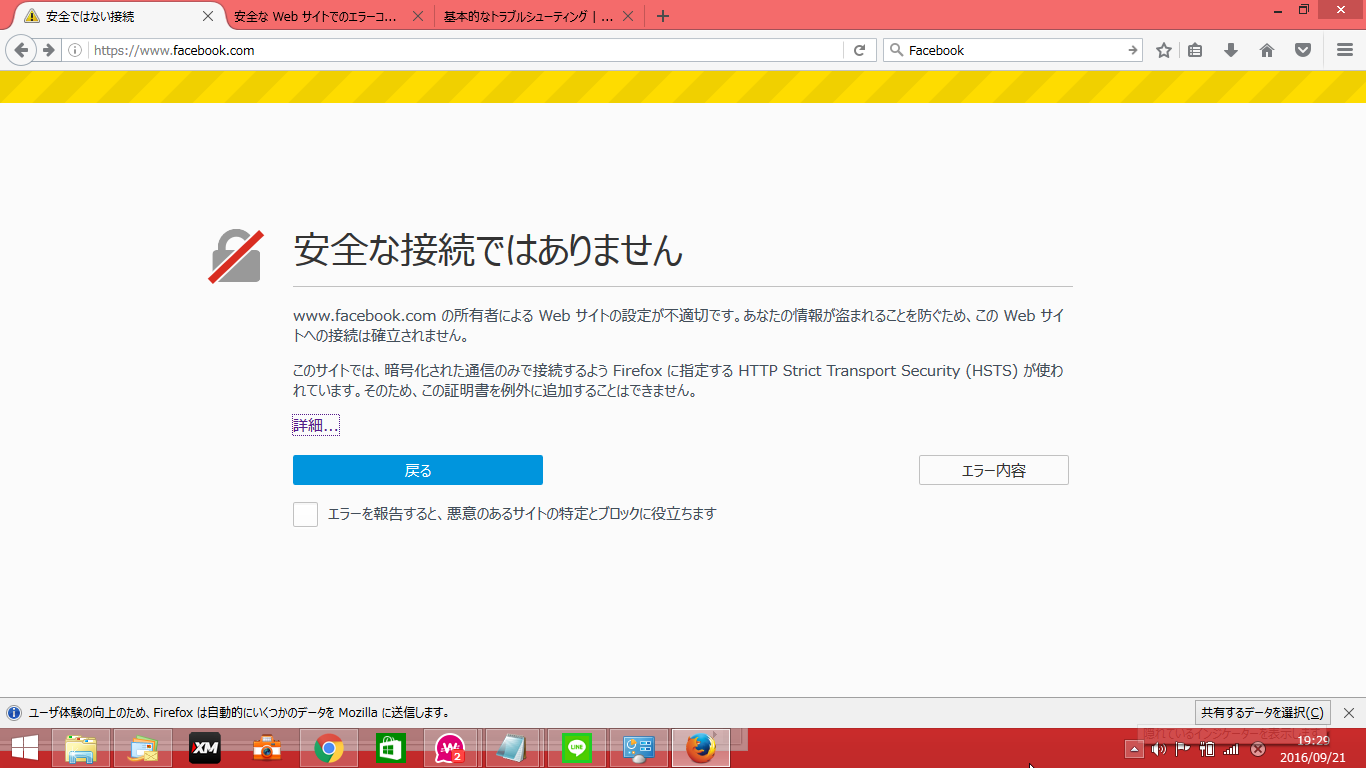1366x768 pixels.
Task: Click the back navigation arrow
Action: 21,50
